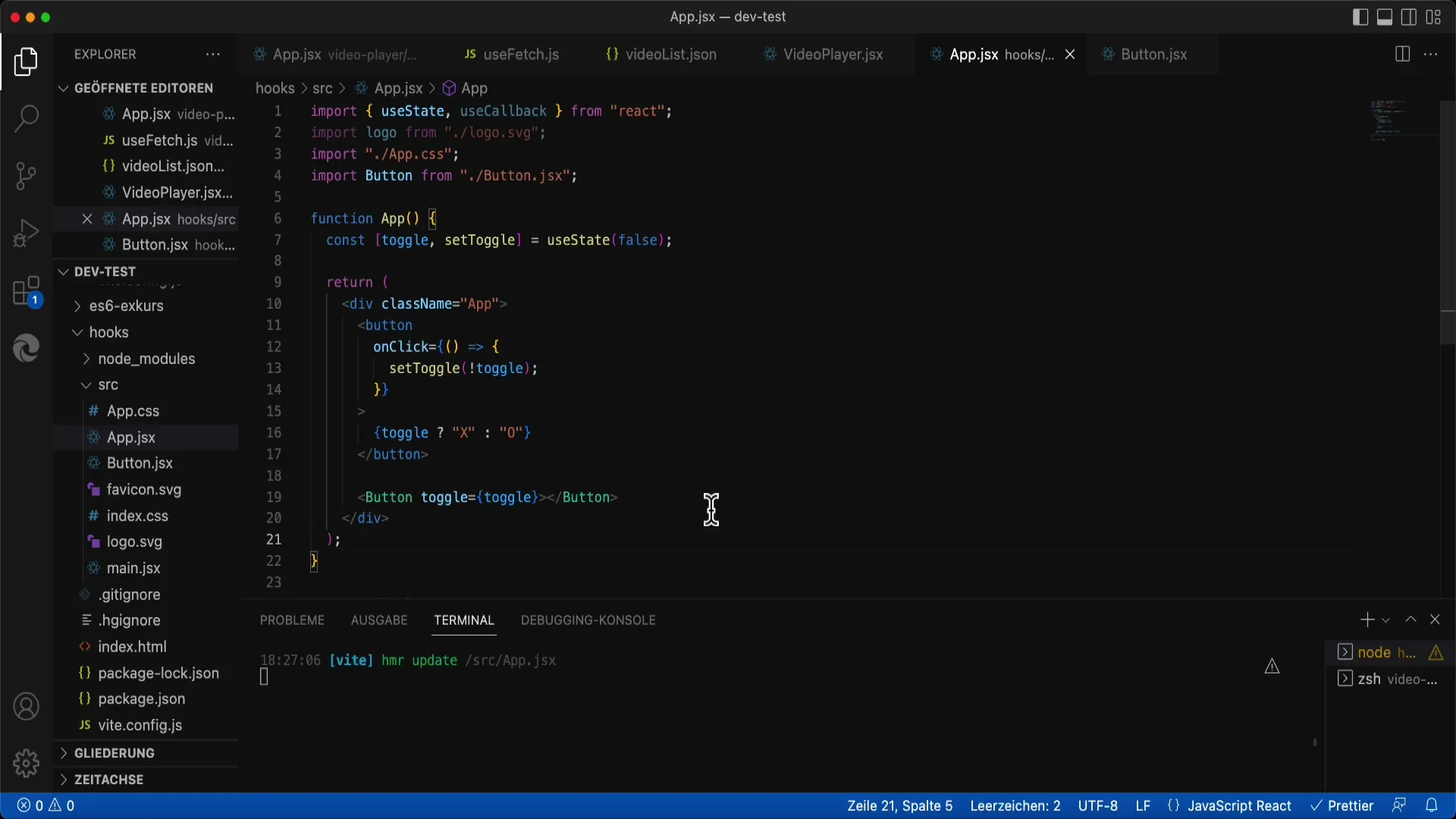Open the Run and Debug view
Viewport: 1456px width, 819px height.
[26, 233]
